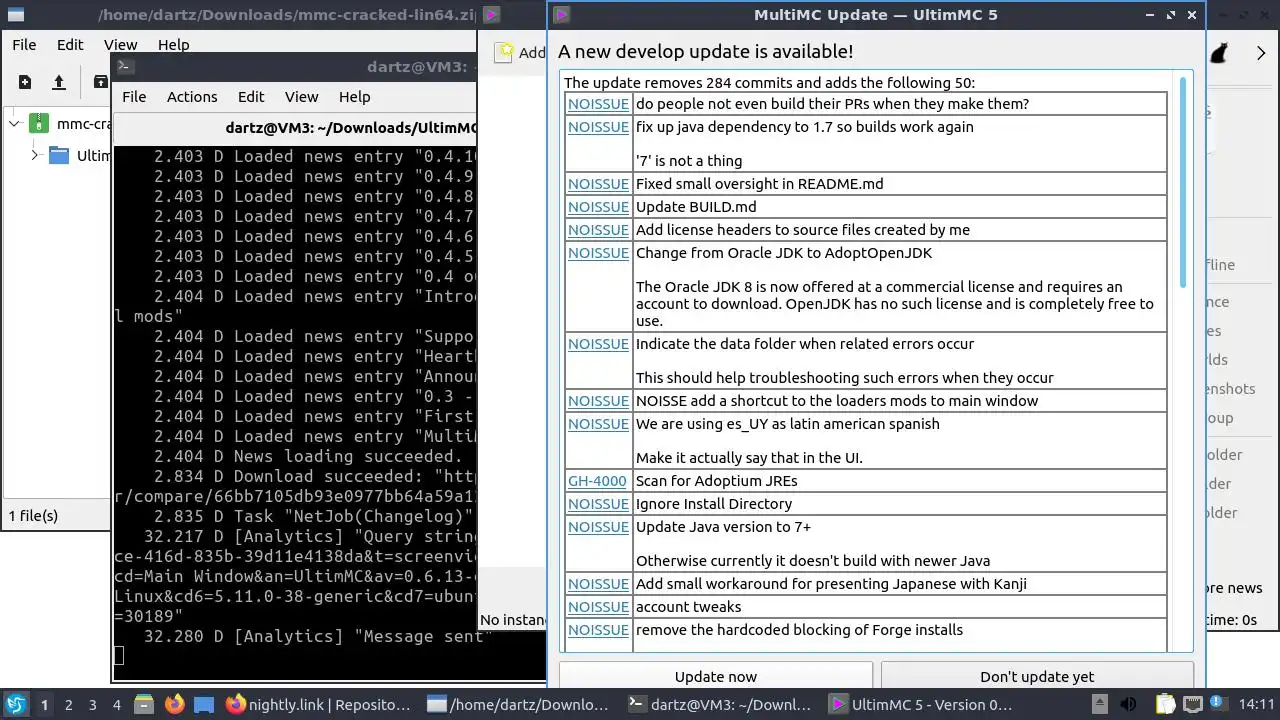
Task: Click the Add Instance star icon in UltimMC
Action: pyautogui.click(x=505, y=52)
